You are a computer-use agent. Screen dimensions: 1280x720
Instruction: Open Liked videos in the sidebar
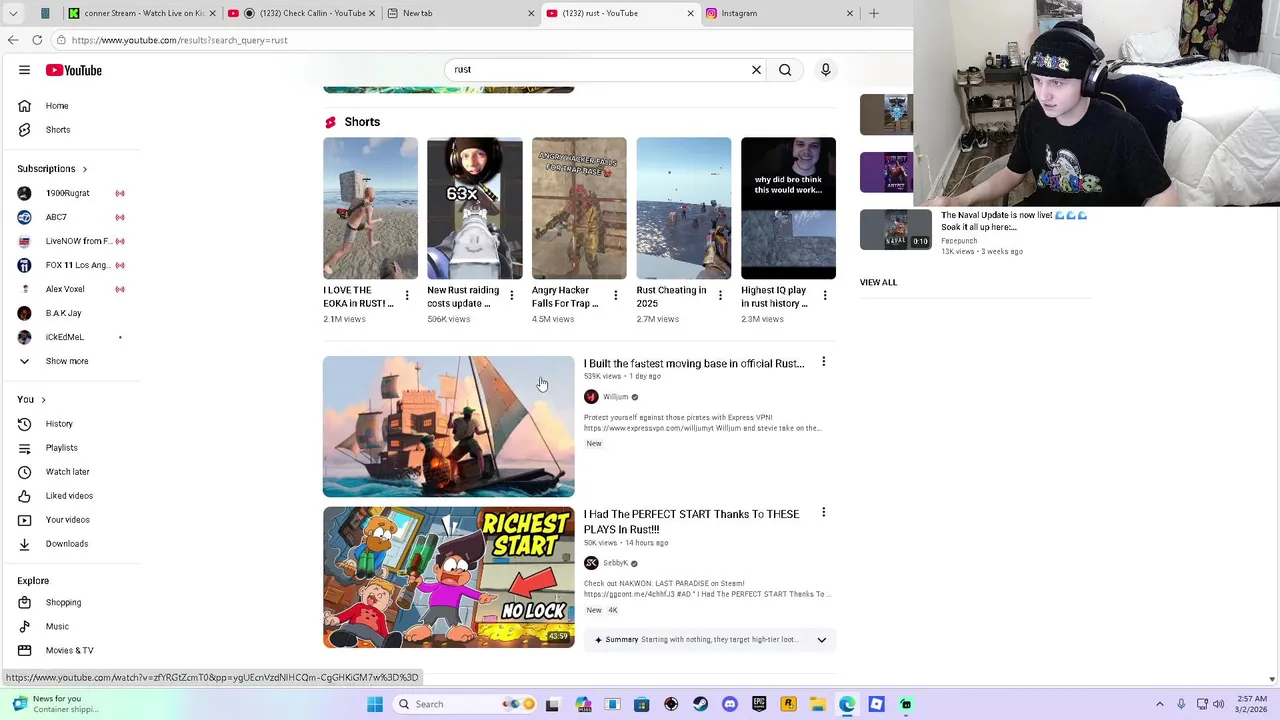70,496
